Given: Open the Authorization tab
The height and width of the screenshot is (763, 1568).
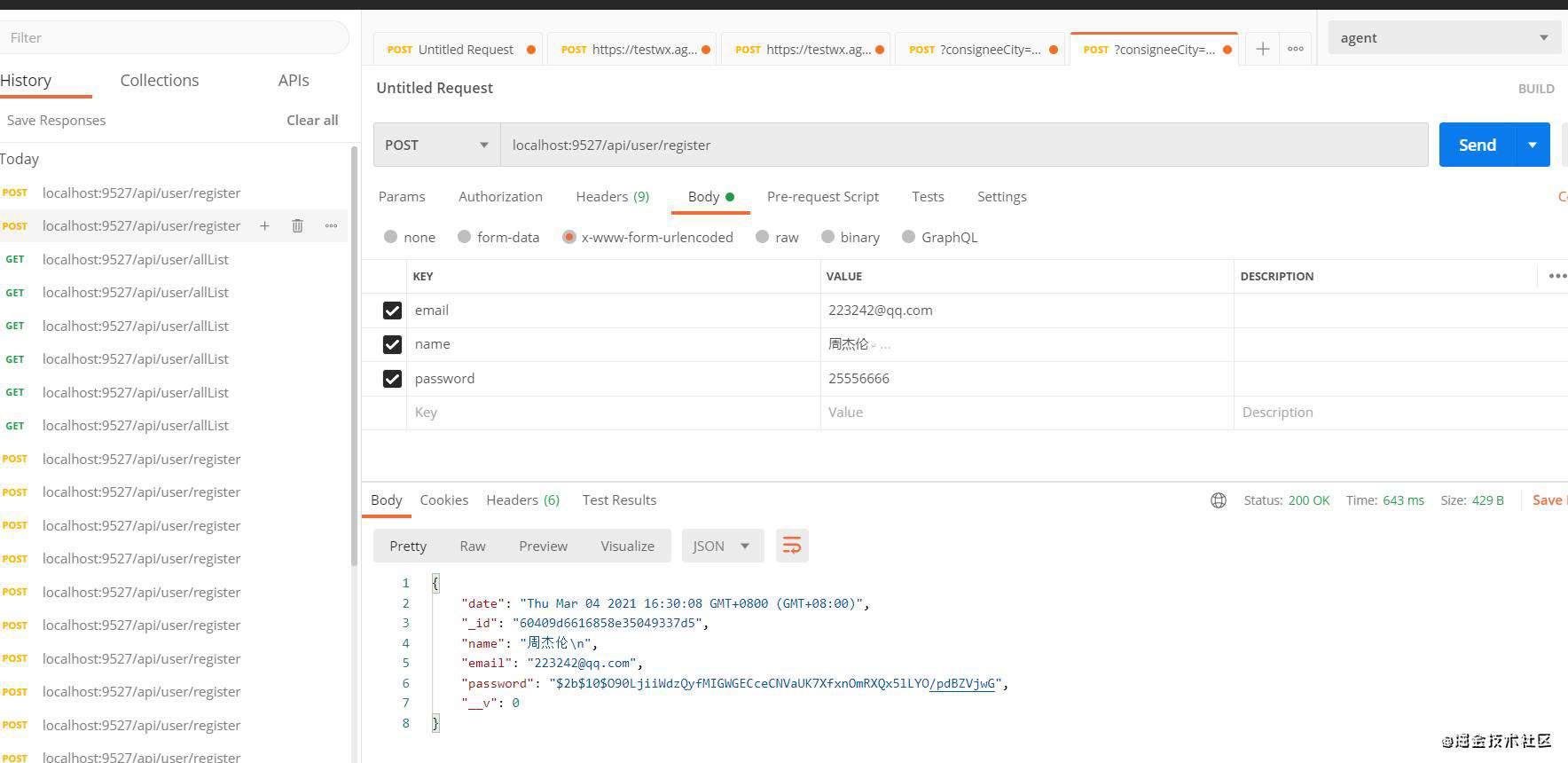Looking at the screenshot, I should pyautogui.click(x=500, y=197).
